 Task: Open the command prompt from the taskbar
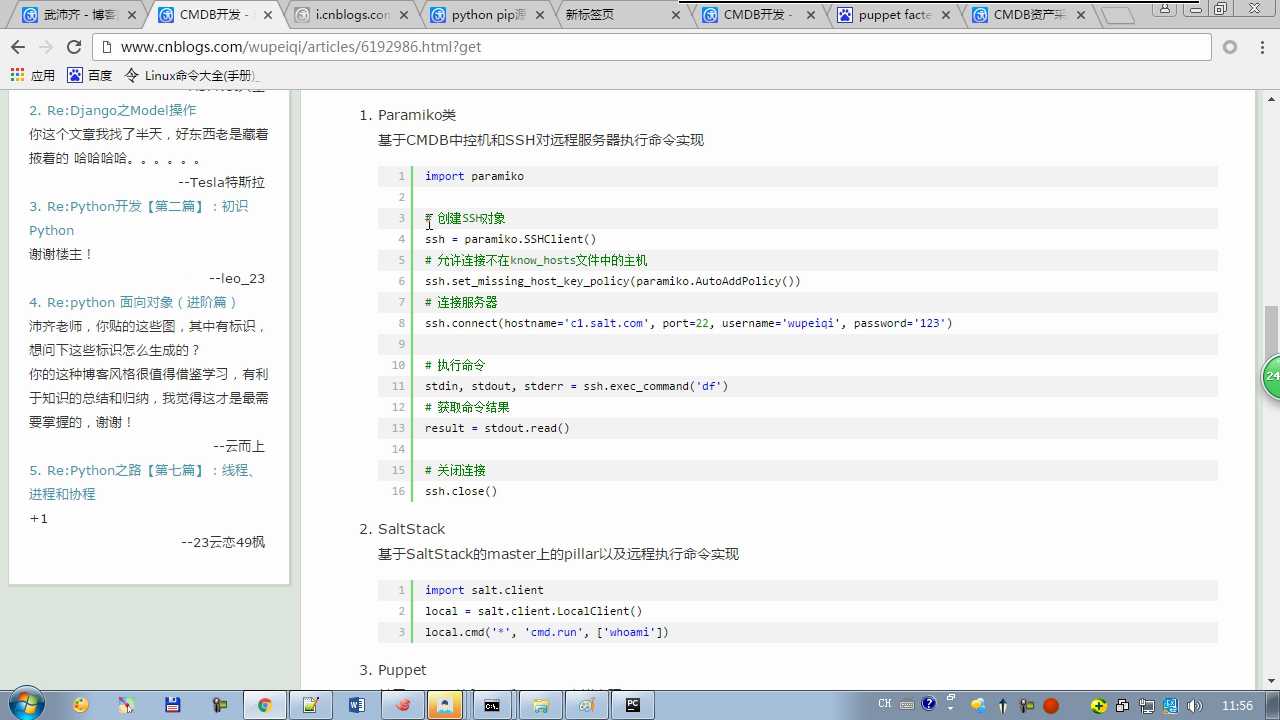[493, 705]
